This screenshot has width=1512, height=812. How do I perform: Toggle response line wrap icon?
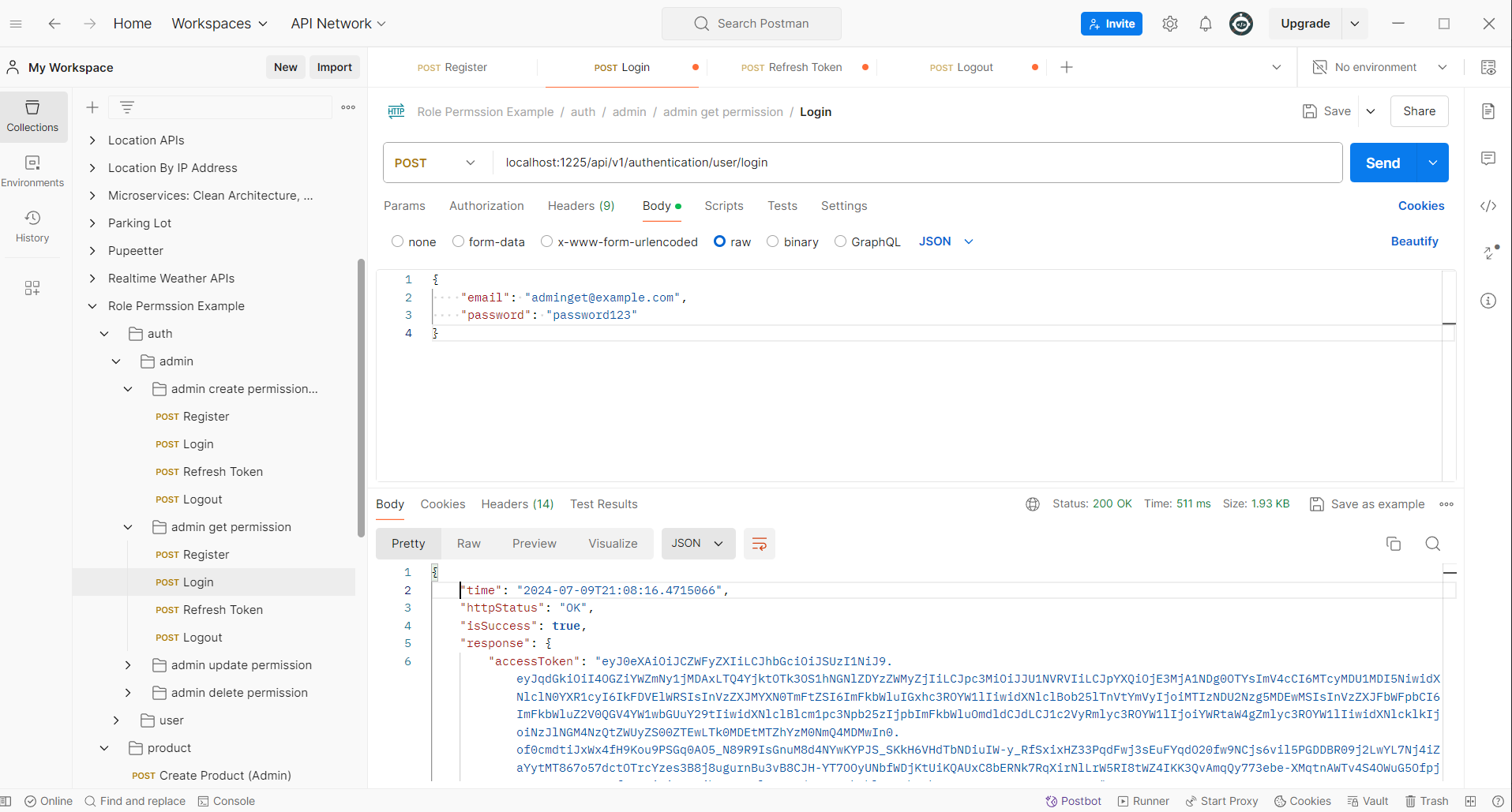pyautogui.click(x=760, y=544)
